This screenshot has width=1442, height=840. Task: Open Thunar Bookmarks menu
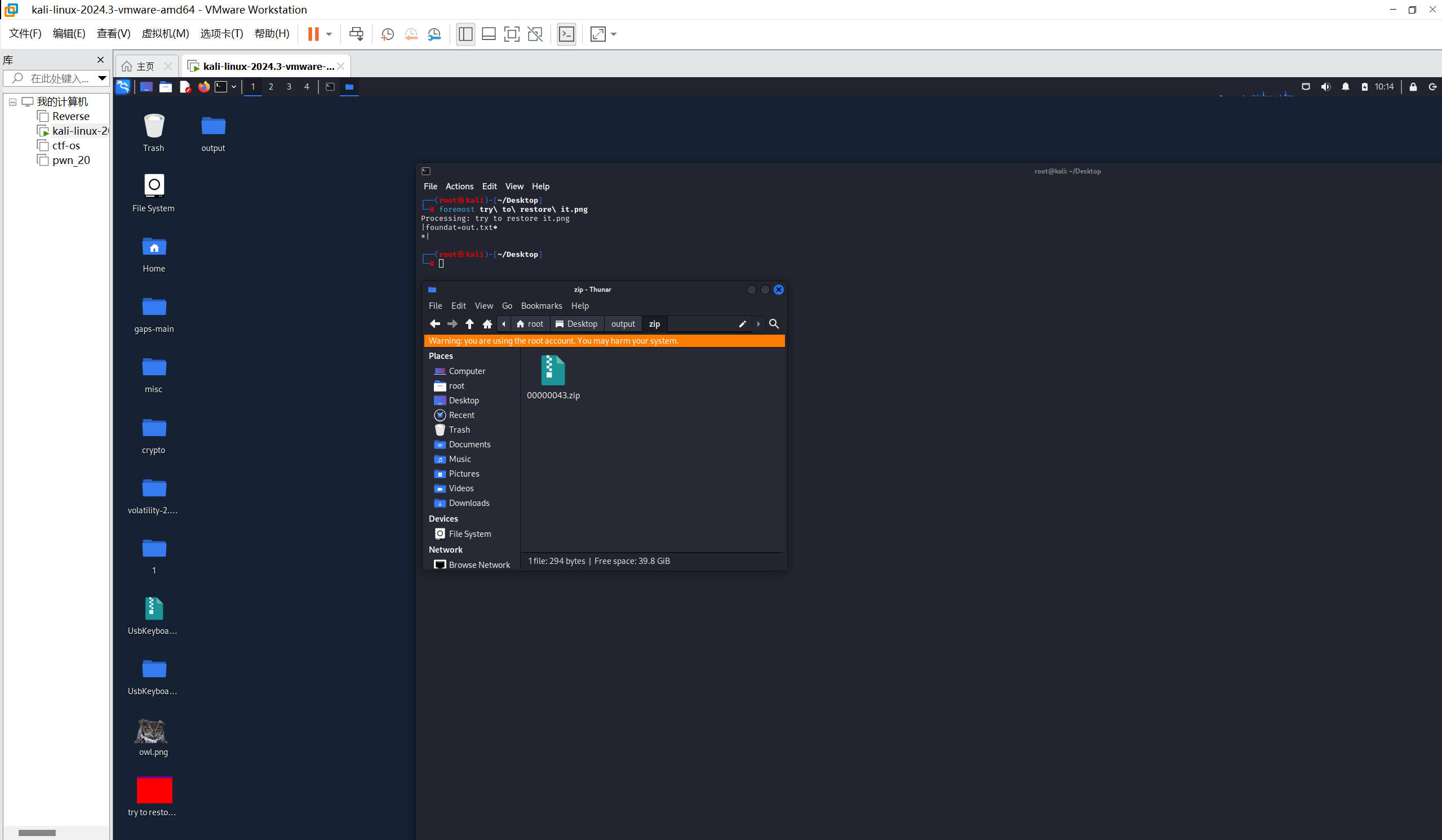(542, 305)
